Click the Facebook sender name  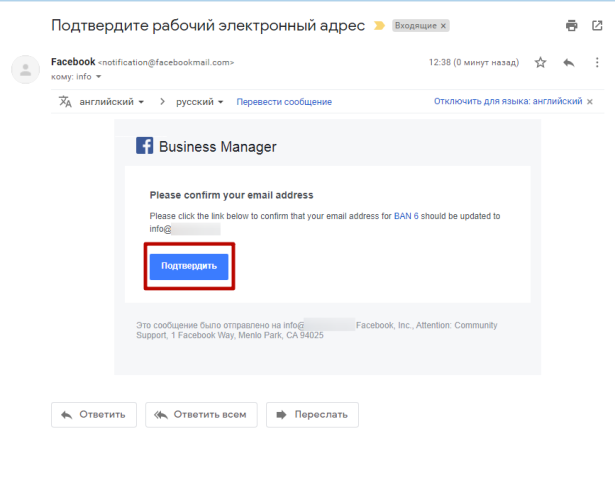(73, 62)
